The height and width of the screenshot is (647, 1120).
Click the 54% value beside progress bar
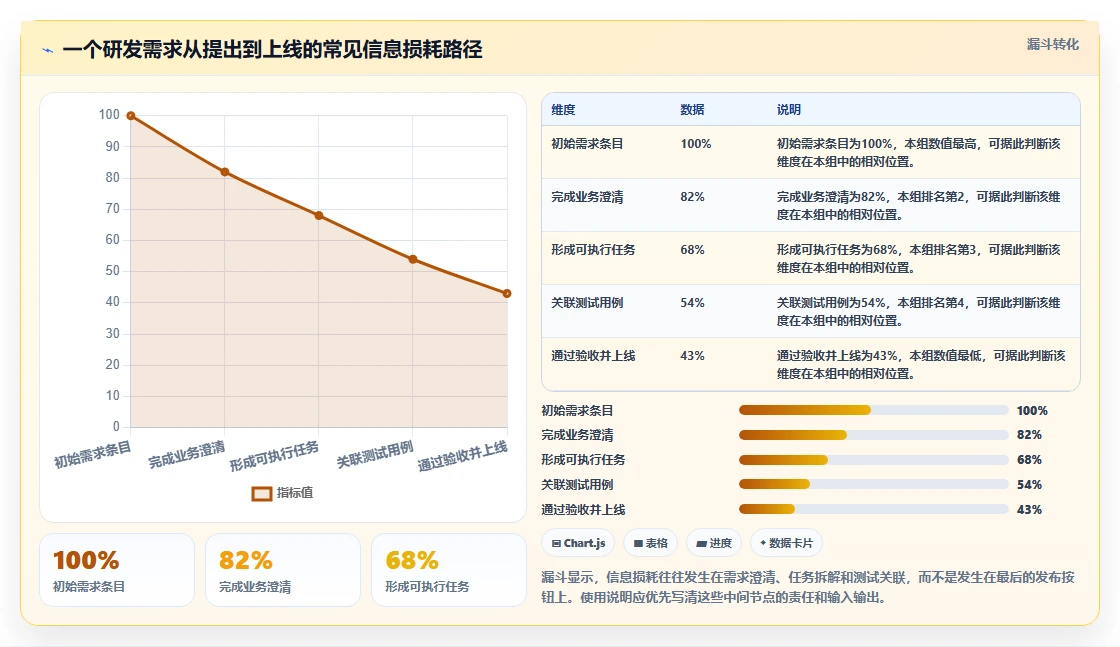1029,485
